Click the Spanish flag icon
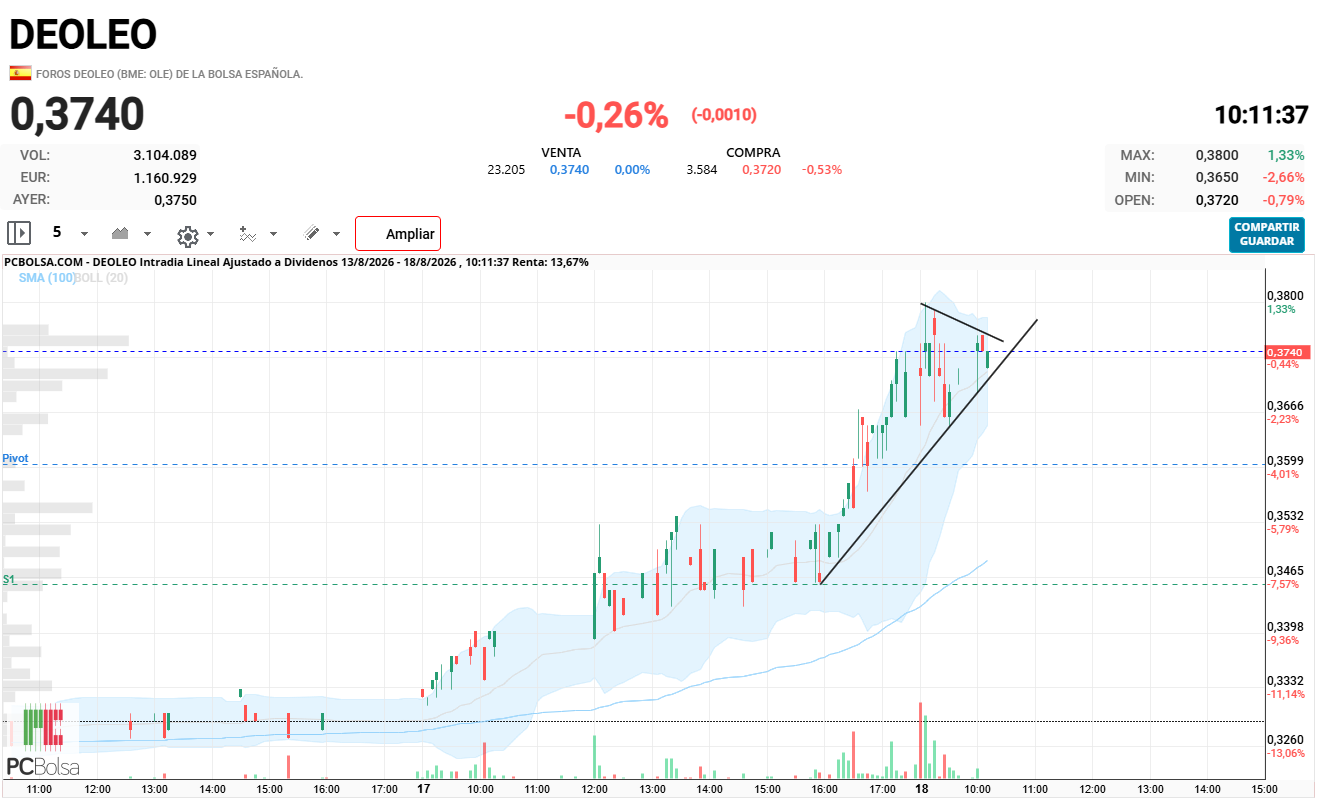 pyautogui.click(x=20, y=73)
